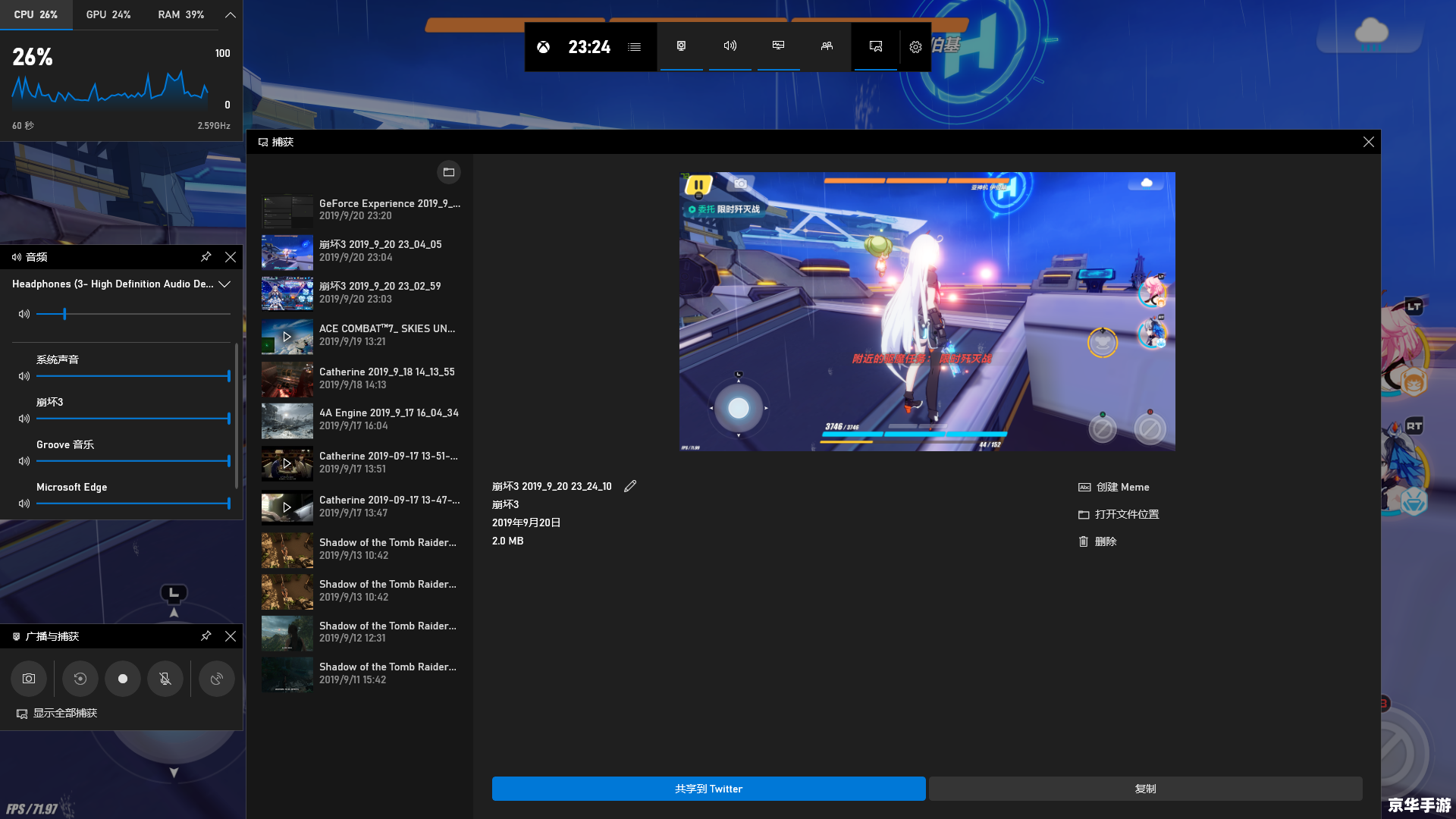Select Shadow of the Tomb Raider 2019/9/12 capture
This screenshot has width=1456, height=819.
(362, 632)
